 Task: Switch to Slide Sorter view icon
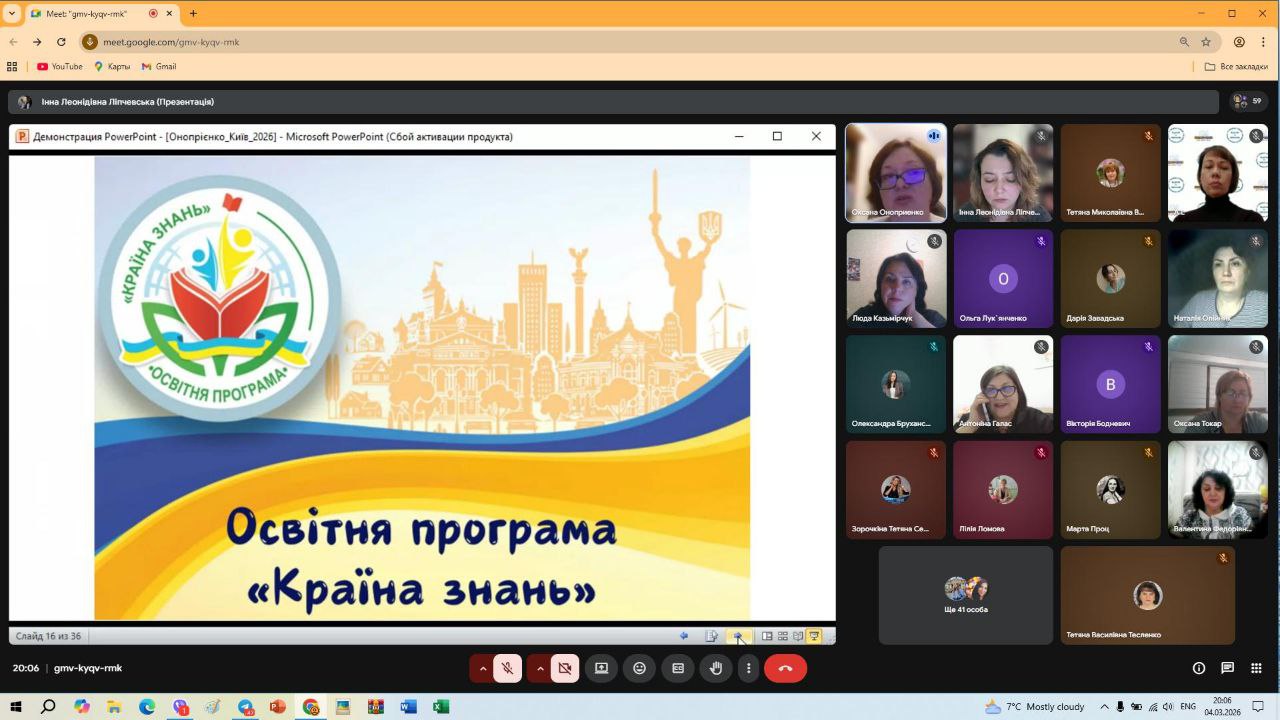pos(781,635)
